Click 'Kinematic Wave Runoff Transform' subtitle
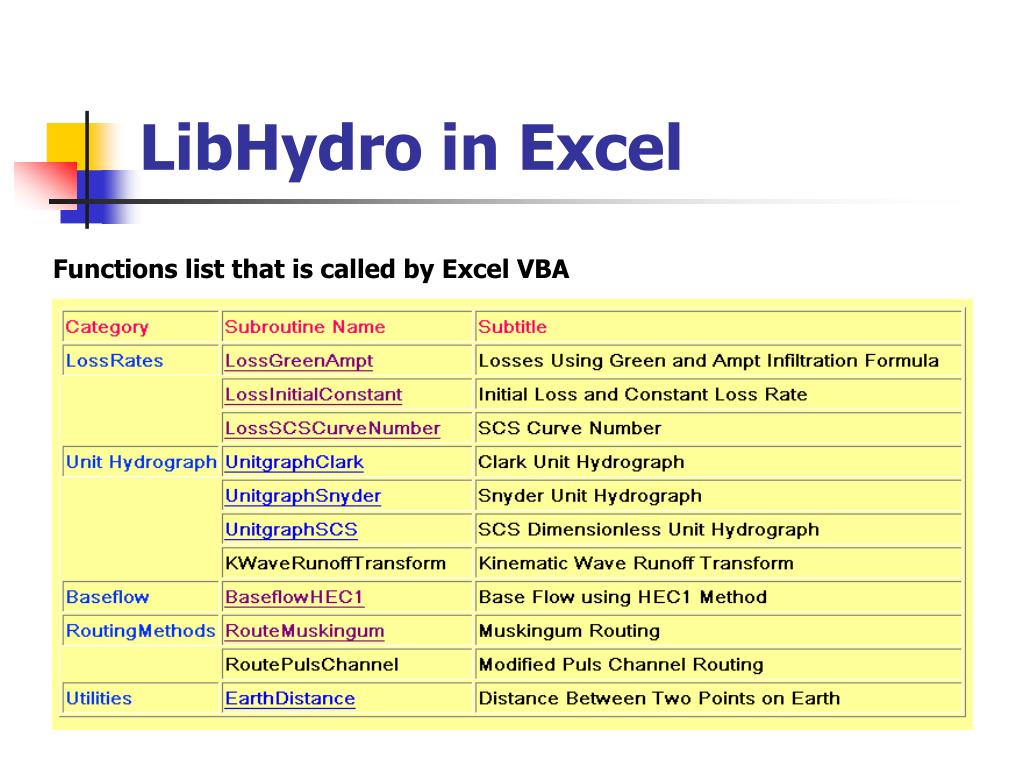Screen dimensions: 1024x768 coord(636,564)
